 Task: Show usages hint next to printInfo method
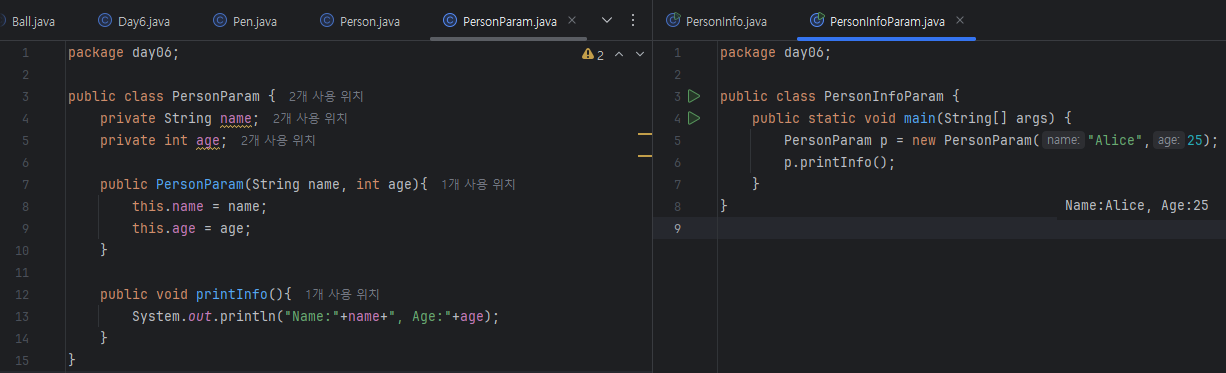343,295
